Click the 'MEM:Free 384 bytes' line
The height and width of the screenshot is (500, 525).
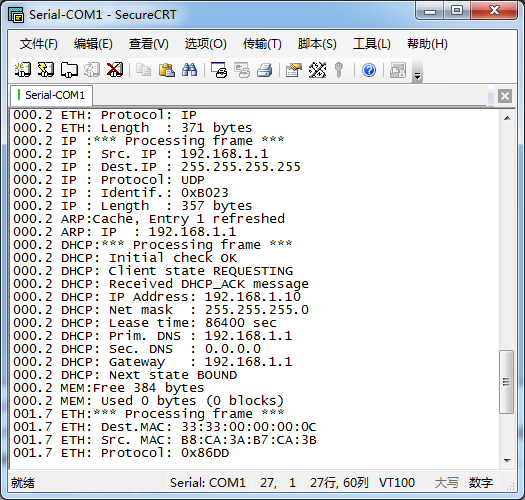pyautogui.click(x=109, y=388)
